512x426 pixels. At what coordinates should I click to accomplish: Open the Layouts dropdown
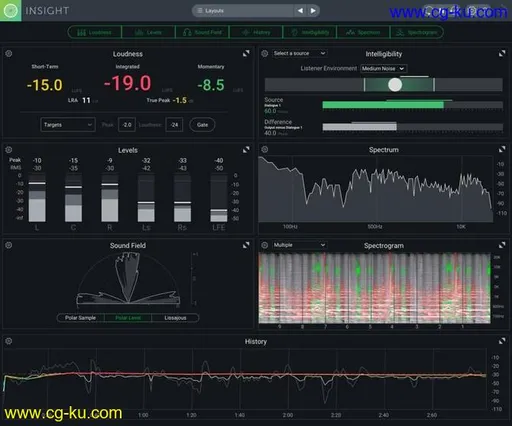tap(243, 11)
